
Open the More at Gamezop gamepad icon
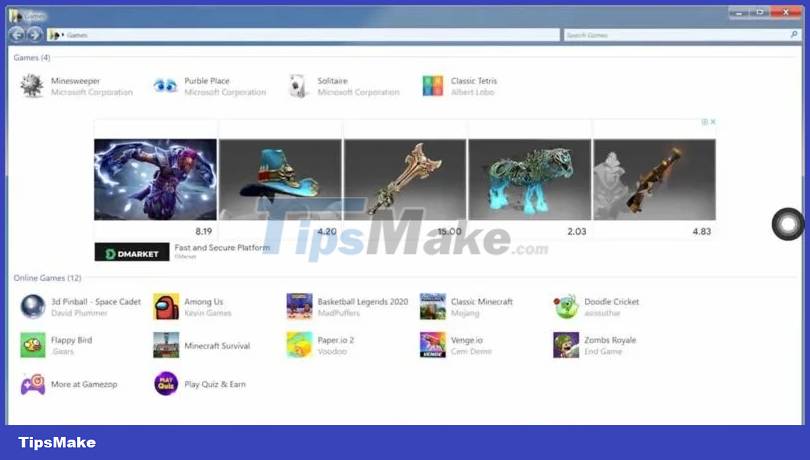tap(33, 384)
